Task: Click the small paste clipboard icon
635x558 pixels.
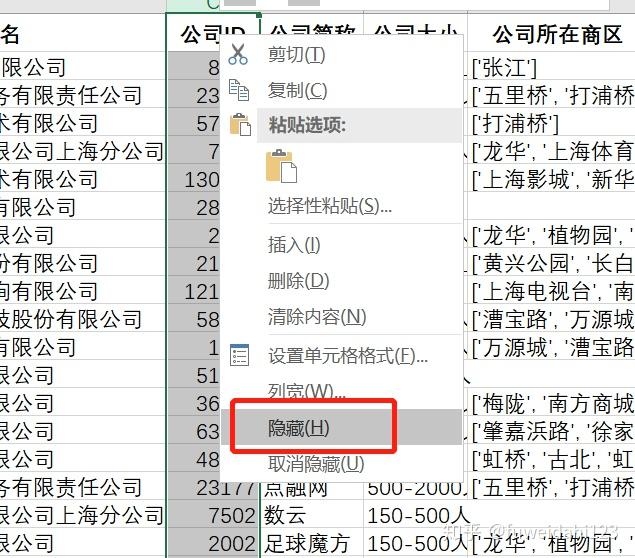Action: [240, 124]
